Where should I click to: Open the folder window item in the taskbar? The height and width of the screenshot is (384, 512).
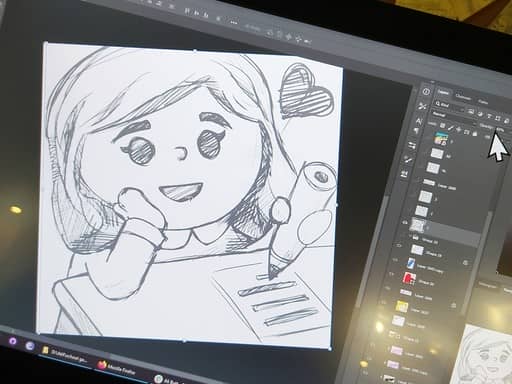(65, 355)
